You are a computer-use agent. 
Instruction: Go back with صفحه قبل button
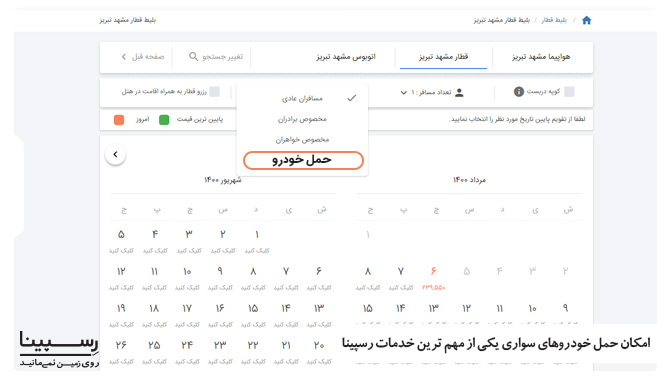pos(143,56)
